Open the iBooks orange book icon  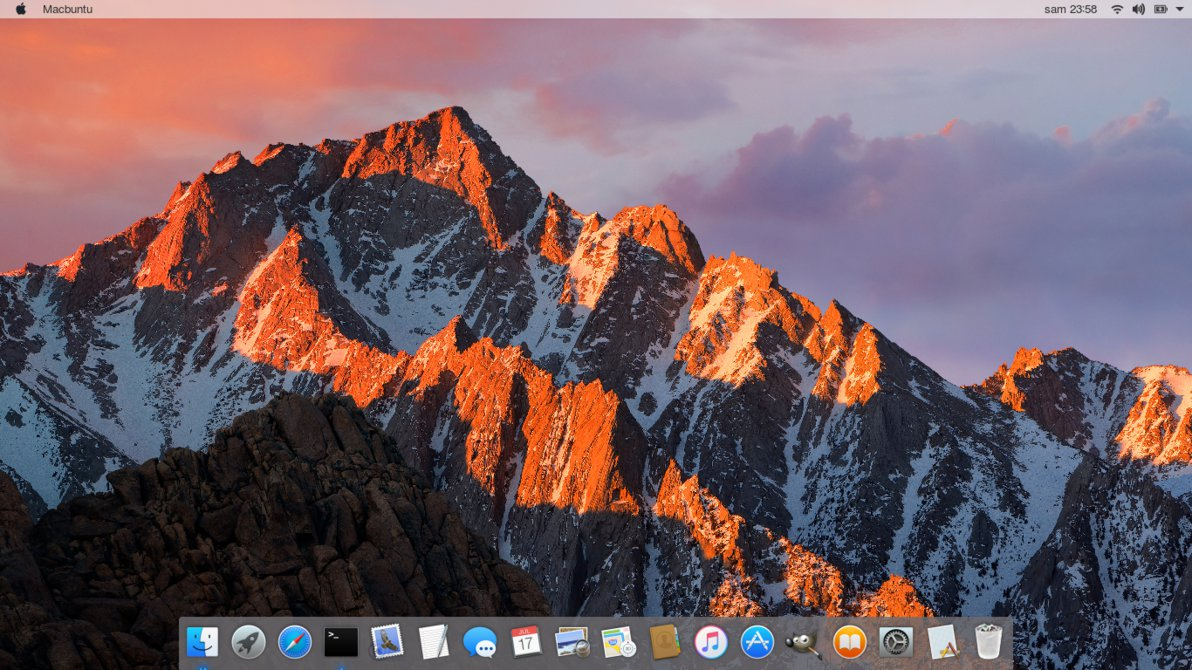pos(849,643)
